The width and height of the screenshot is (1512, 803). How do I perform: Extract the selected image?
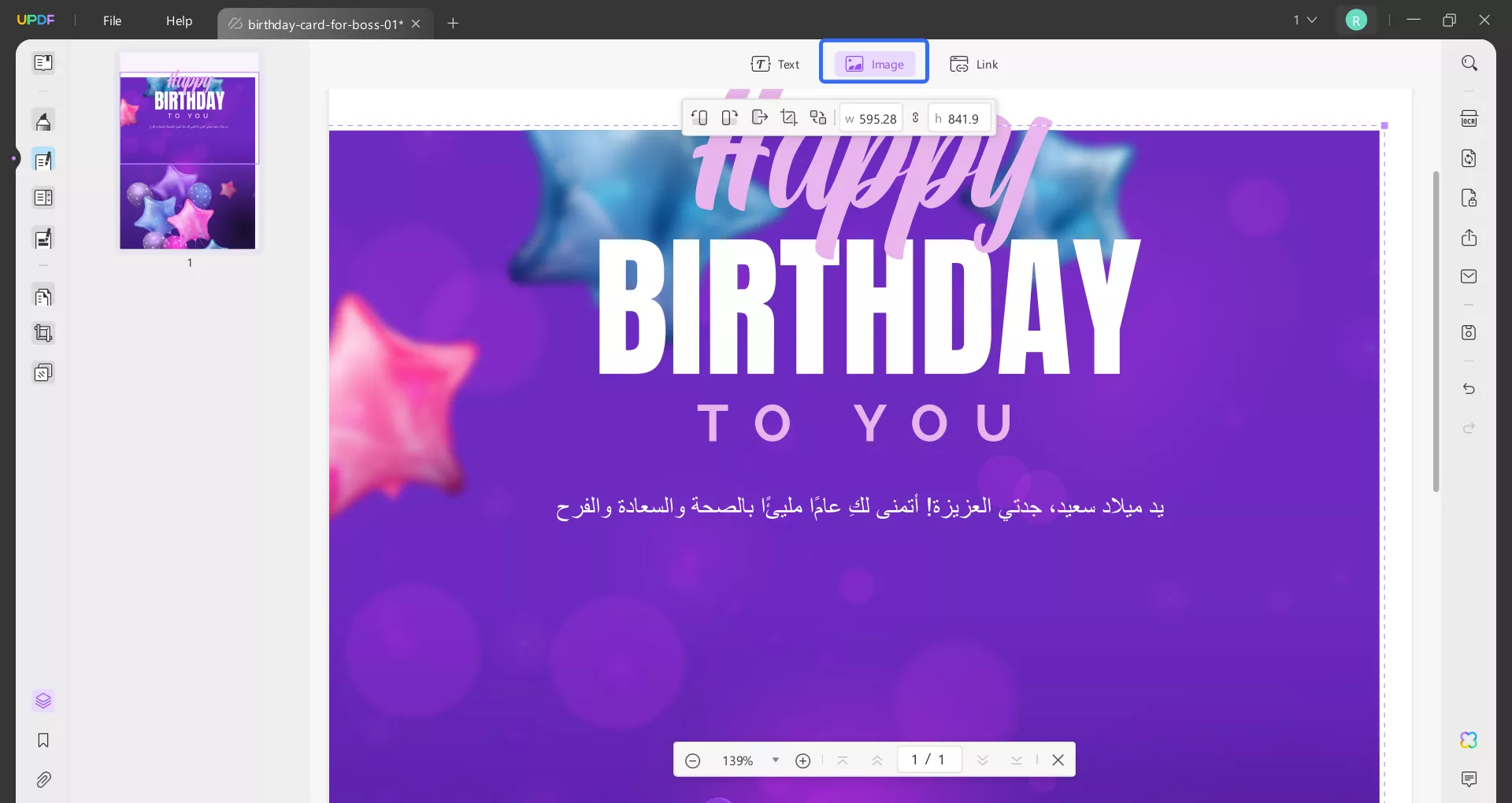click(x=758, y=117)
